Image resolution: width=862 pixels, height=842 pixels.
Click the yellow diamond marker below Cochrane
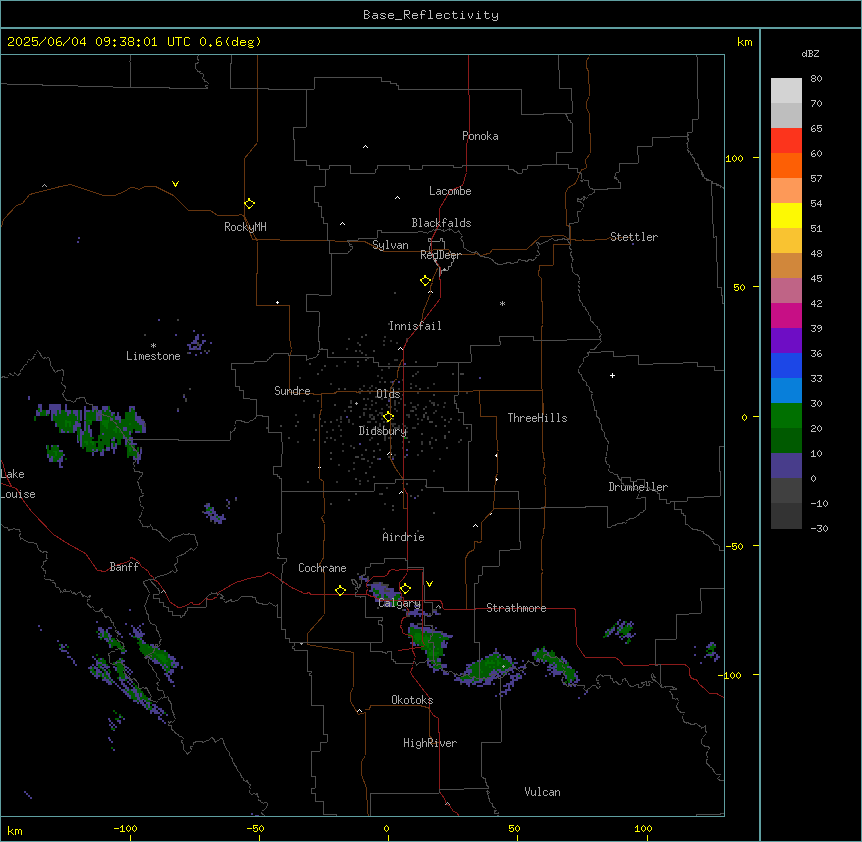(x=340, y=590)
